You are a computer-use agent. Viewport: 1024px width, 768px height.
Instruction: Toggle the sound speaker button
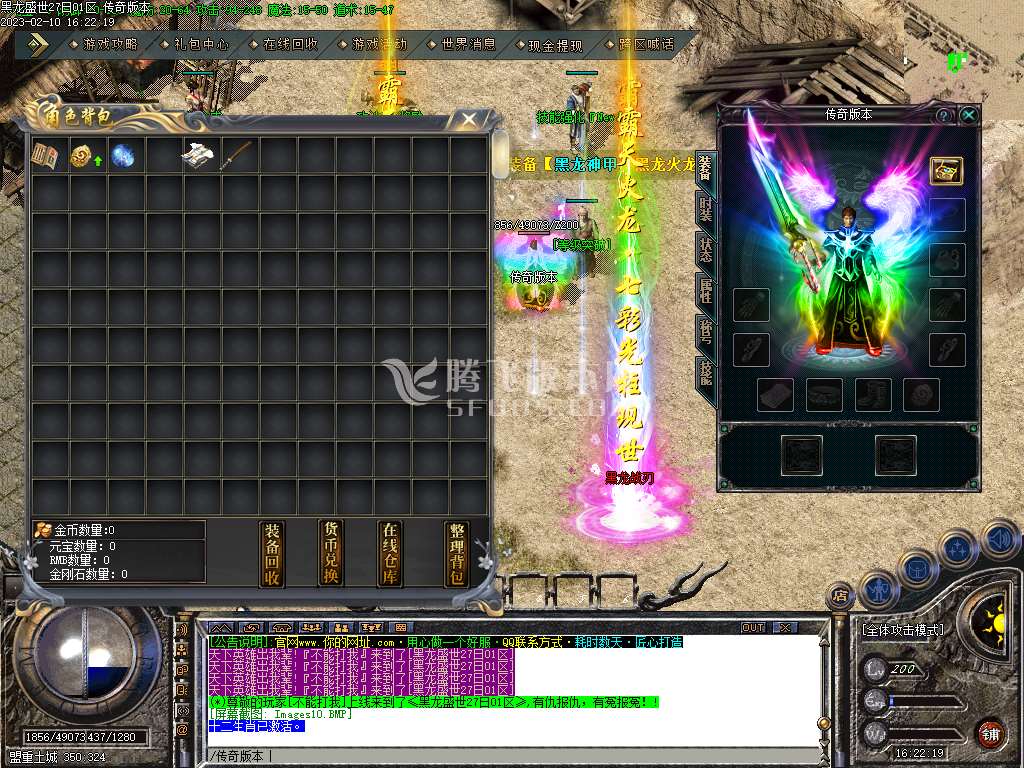[x=999, y=539]
